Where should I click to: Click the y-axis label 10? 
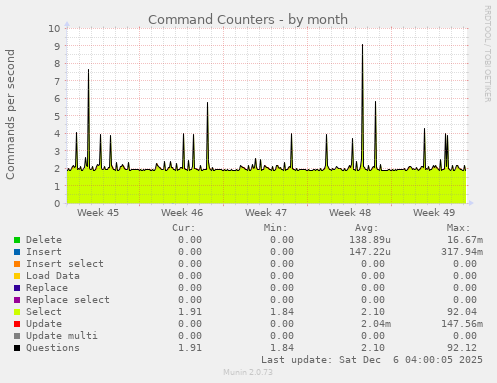click(54, 28)
